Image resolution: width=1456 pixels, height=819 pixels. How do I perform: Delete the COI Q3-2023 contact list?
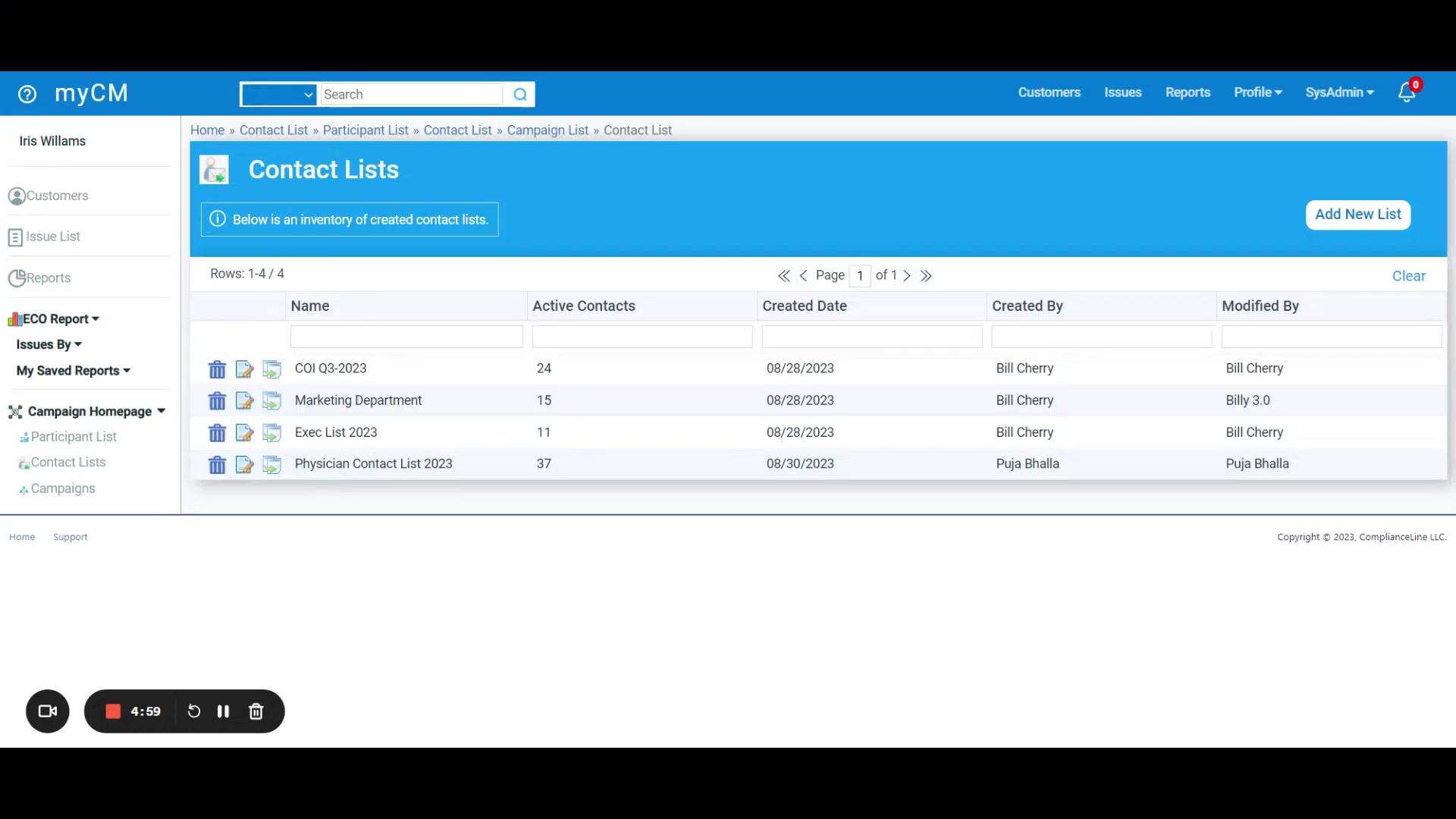coord(217,369)
